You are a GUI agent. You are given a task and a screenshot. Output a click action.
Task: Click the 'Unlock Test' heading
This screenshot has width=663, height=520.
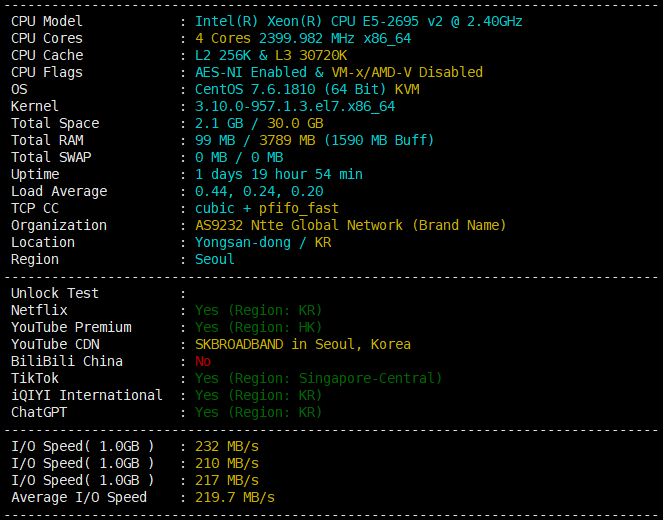click(55, 293)
